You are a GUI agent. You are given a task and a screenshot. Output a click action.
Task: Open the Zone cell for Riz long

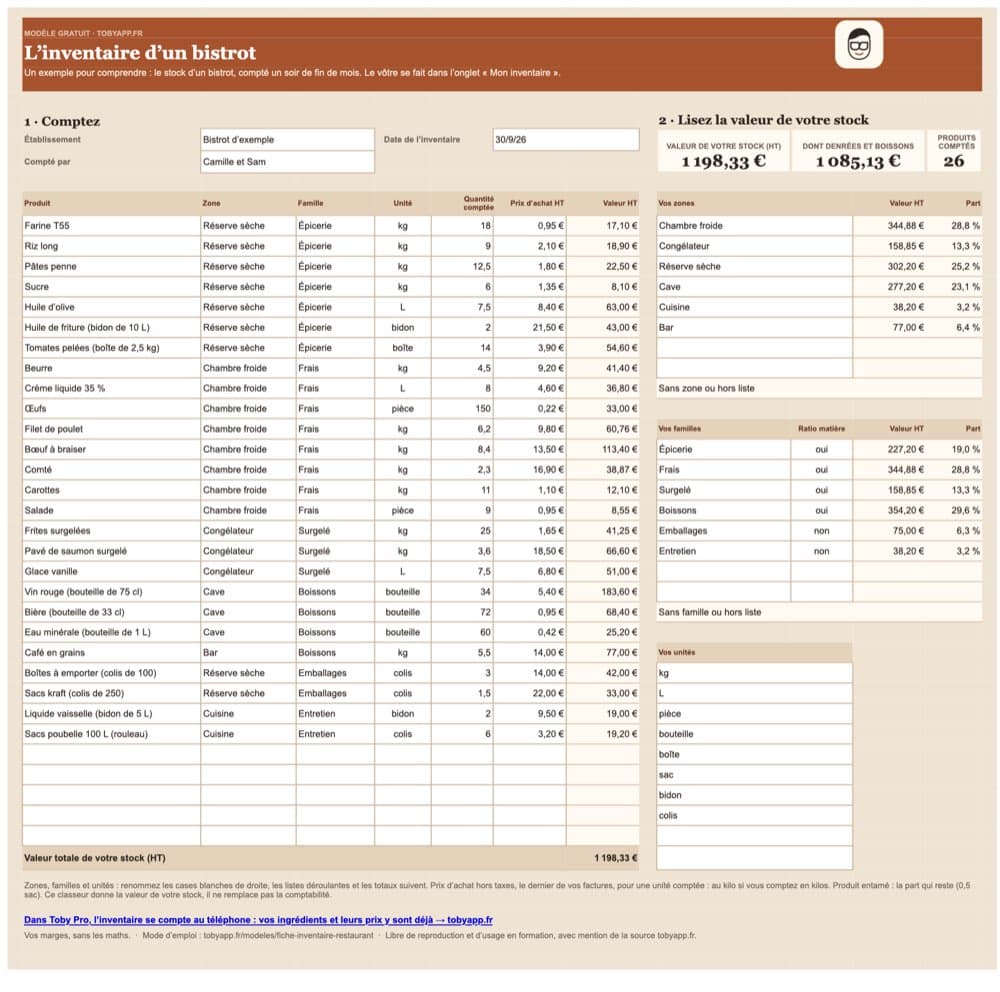coord(248,246)
